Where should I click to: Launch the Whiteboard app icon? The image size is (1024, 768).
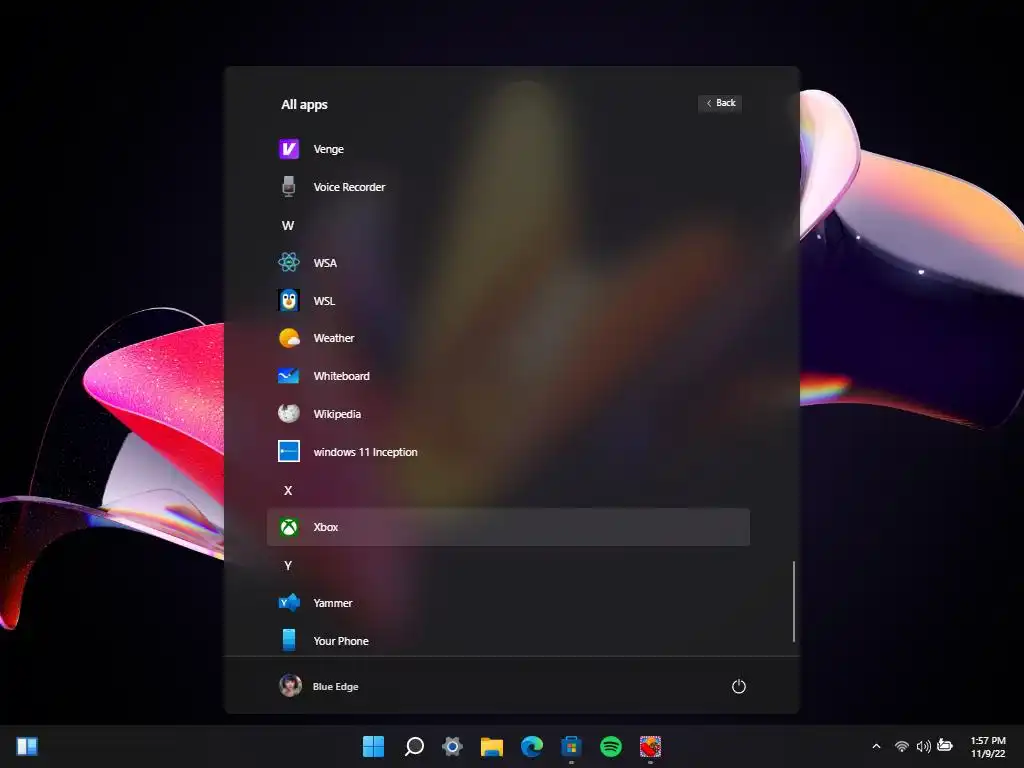[289, 376]
